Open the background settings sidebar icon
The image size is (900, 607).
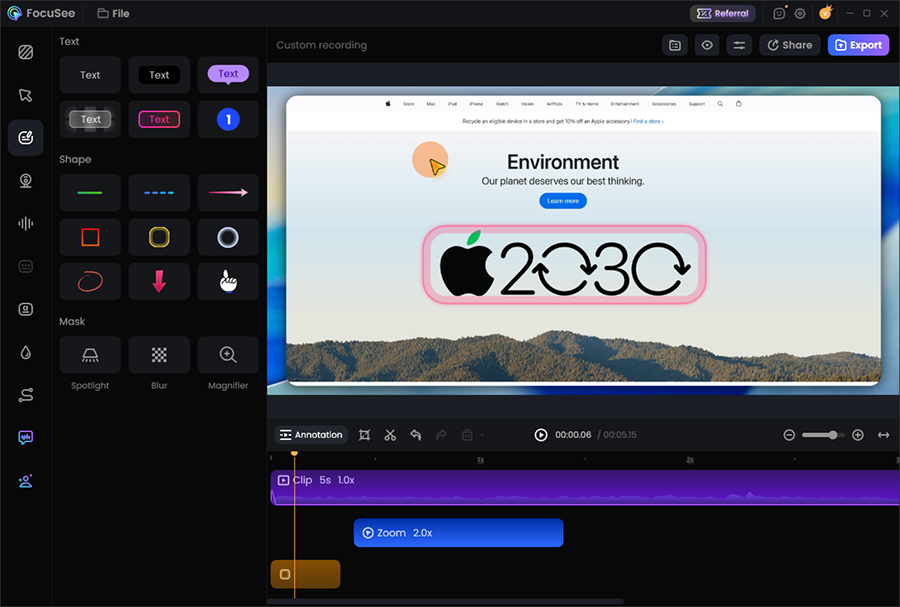pos(26,52)
